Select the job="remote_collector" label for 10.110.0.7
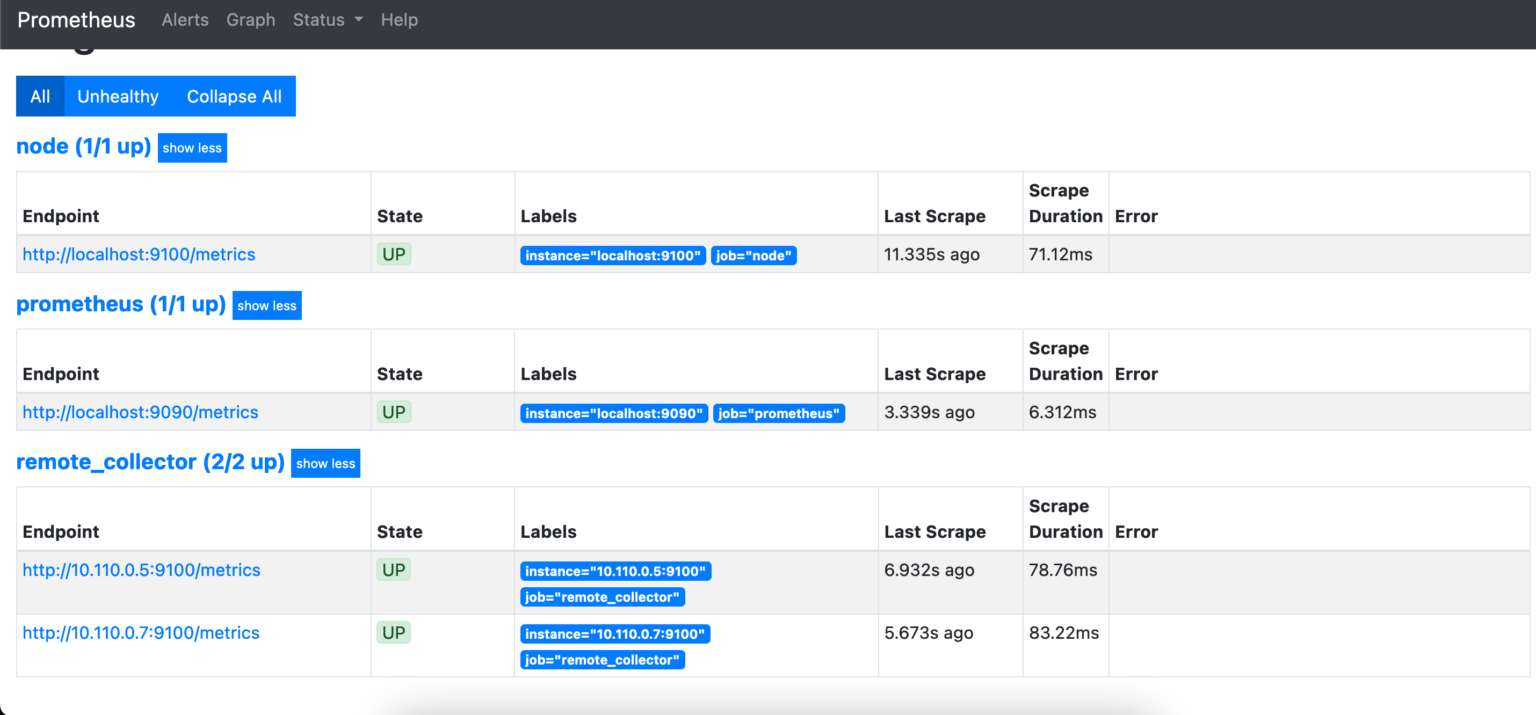 [602, 659]
